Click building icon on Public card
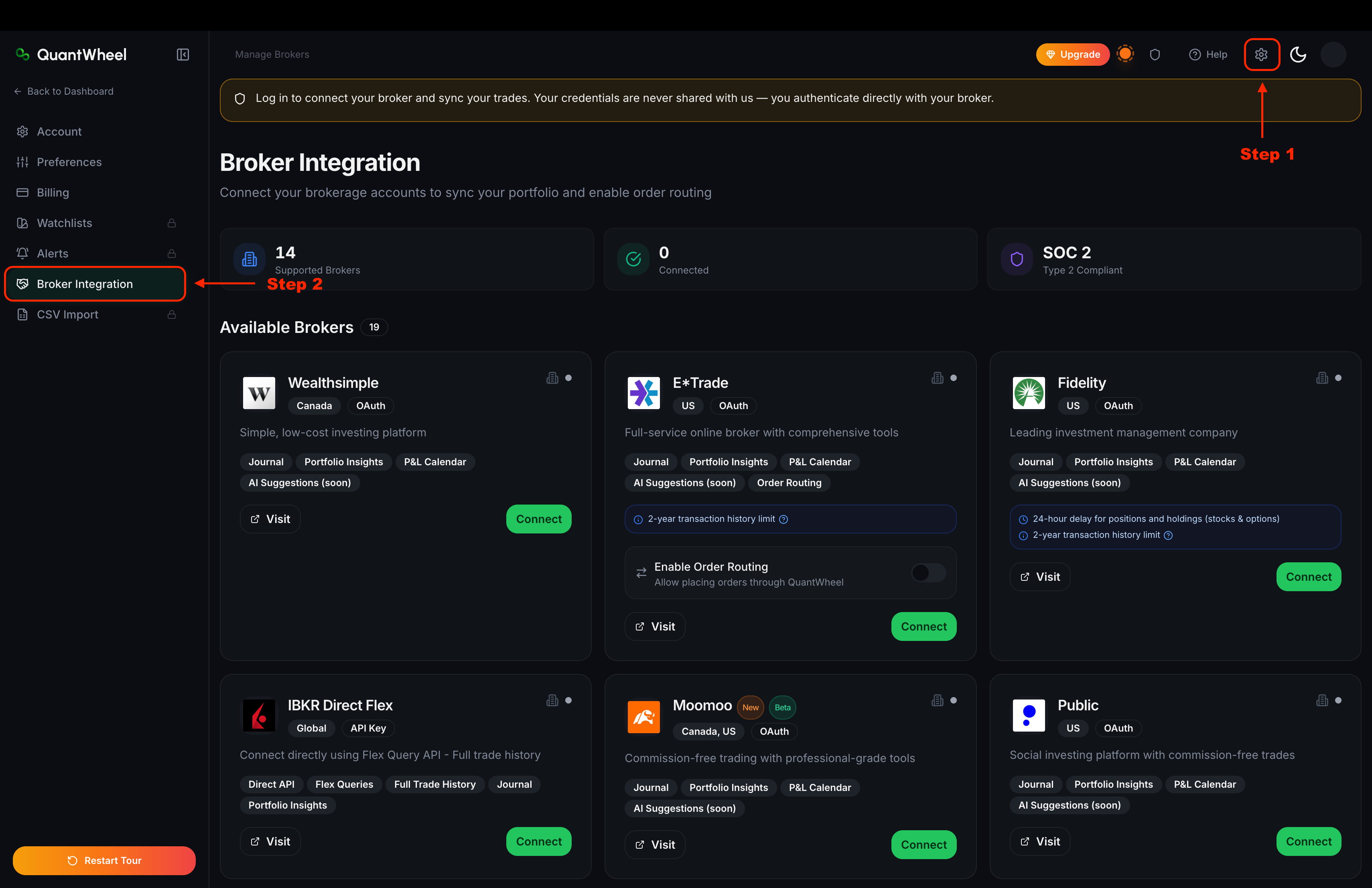The width and height of the screenshot is (1372, 888). (1322, 701)
